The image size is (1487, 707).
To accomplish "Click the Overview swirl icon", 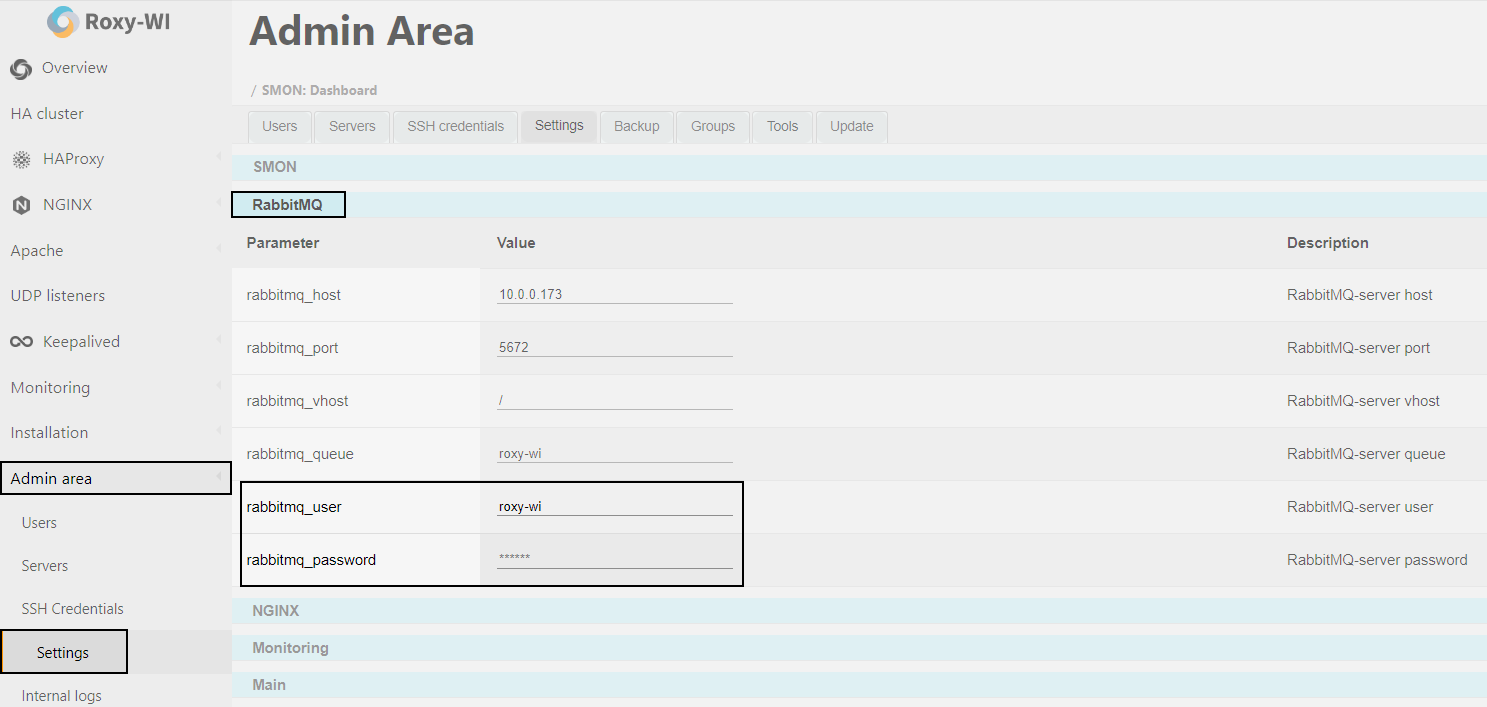I will pos(21,69).
